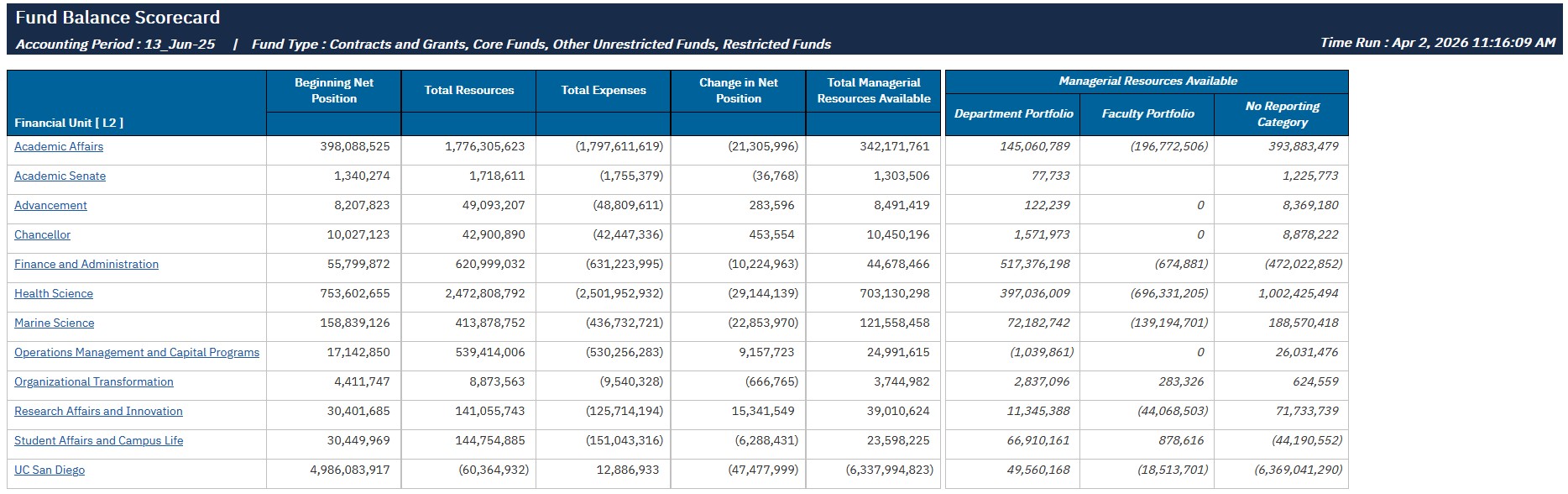Screen dimensions: 1568x494
Task: Select the Health Science link
Action: pos(54,293)
